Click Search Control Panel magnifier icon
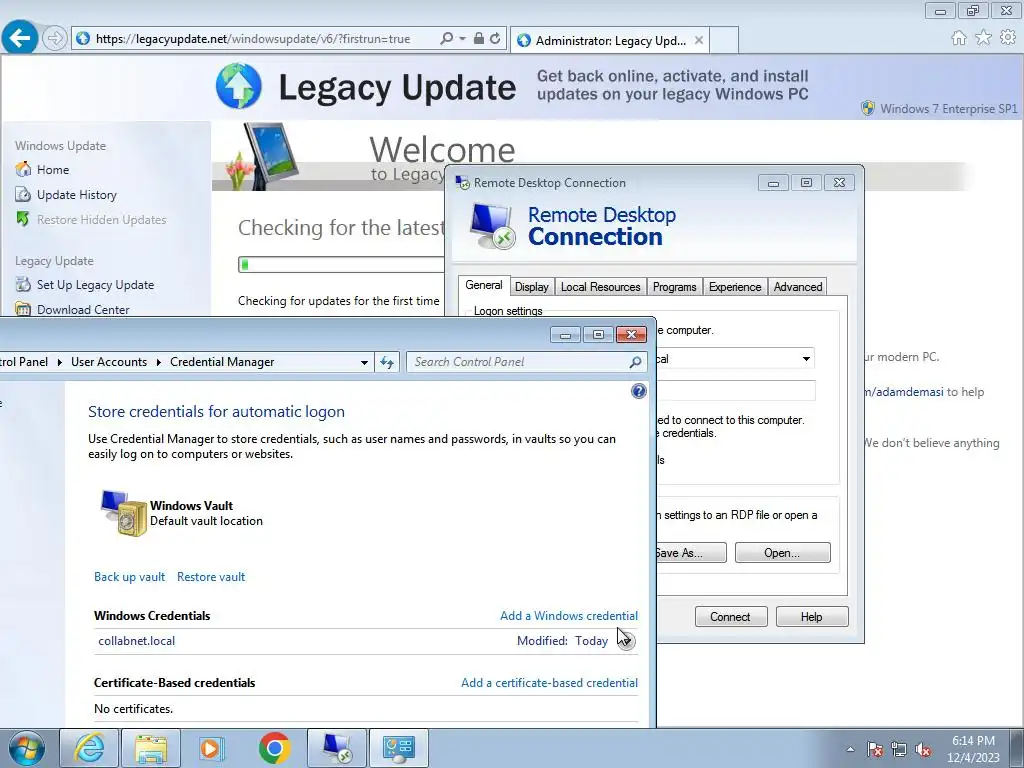The width and height of the screenshot is (1024, 768). tap(635, 362)
